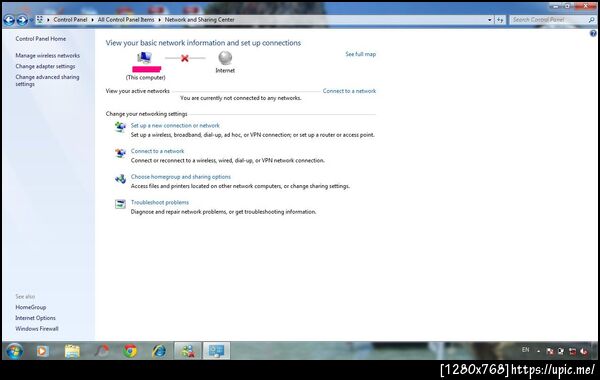The image size is (600, 380).
Task: Click Connect to a network beside active networks
Action: click(349, 91)
